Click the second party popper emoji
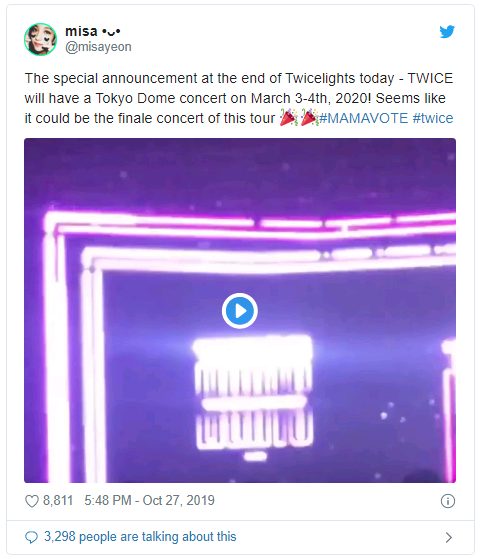This screenshot has width=482, height=559. tap(309, 118)
